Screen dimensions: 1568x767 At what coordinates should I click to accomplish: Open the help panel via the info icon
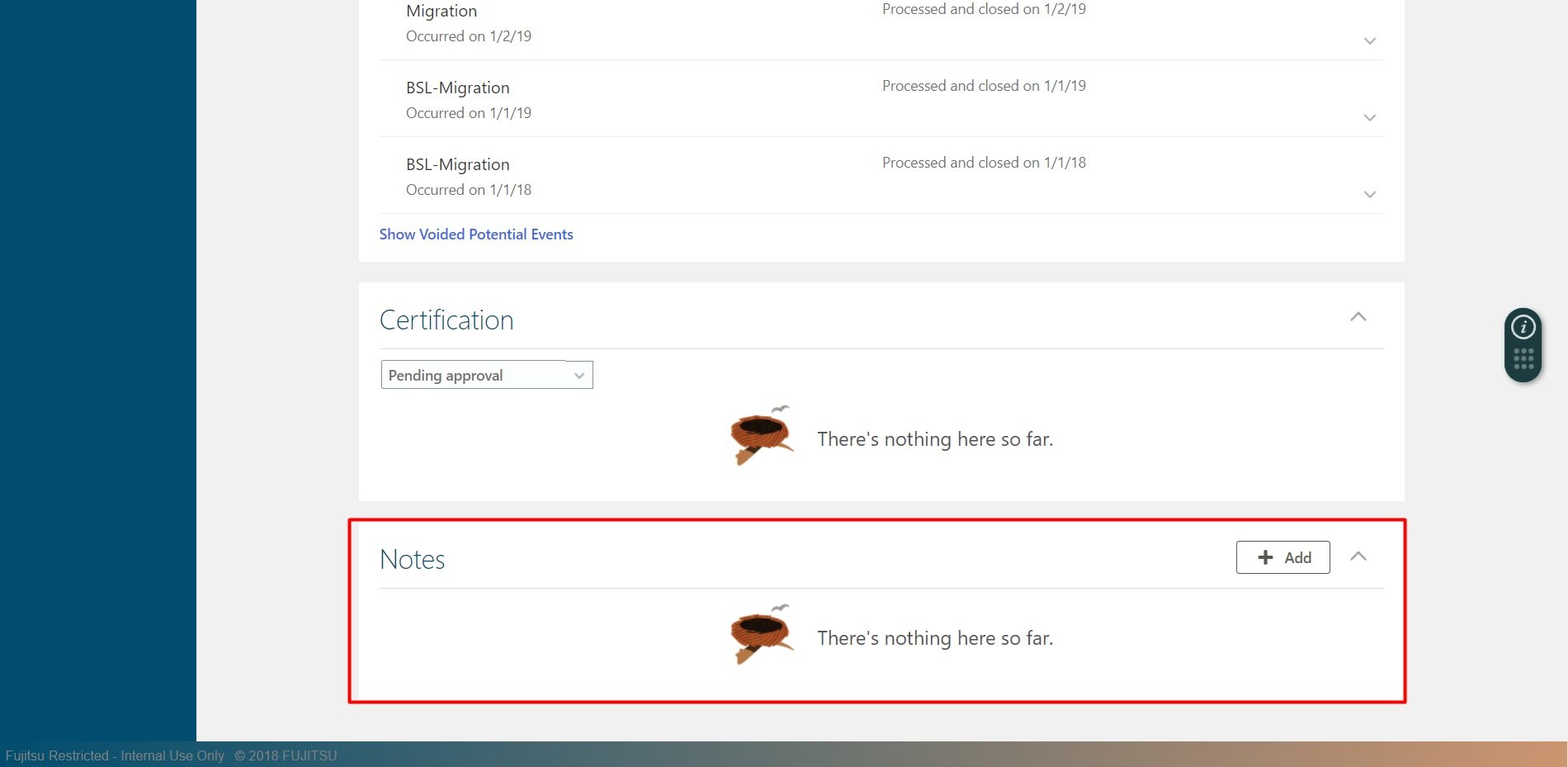pos(1521,327)
